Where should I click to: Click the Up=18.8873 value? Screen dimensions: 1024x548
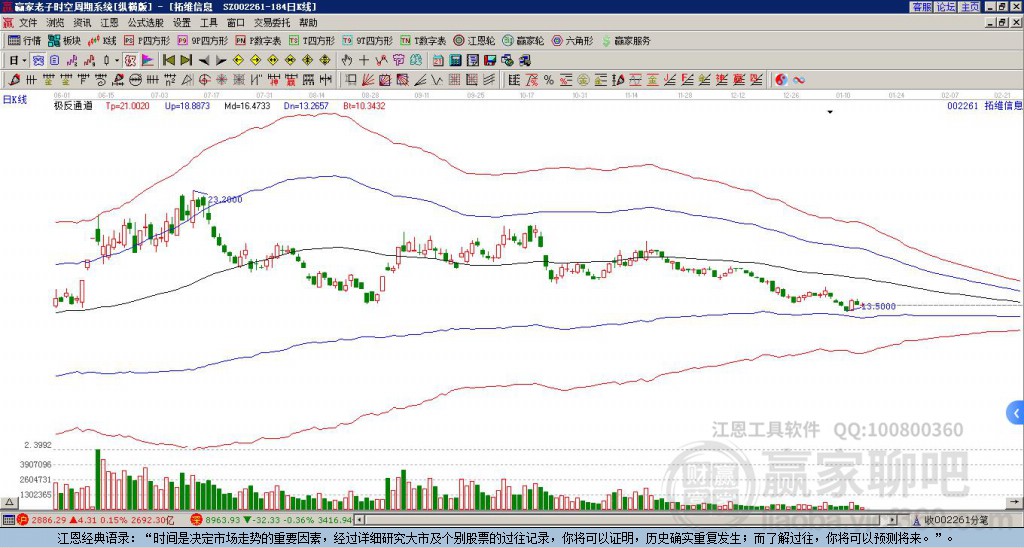(x=187, y=106)
